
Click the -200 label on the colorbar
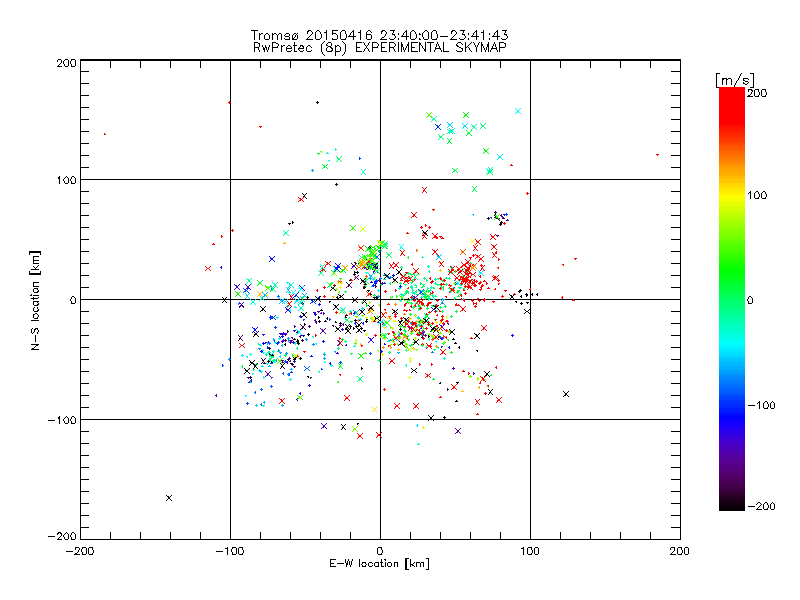(x=761, y=506)
